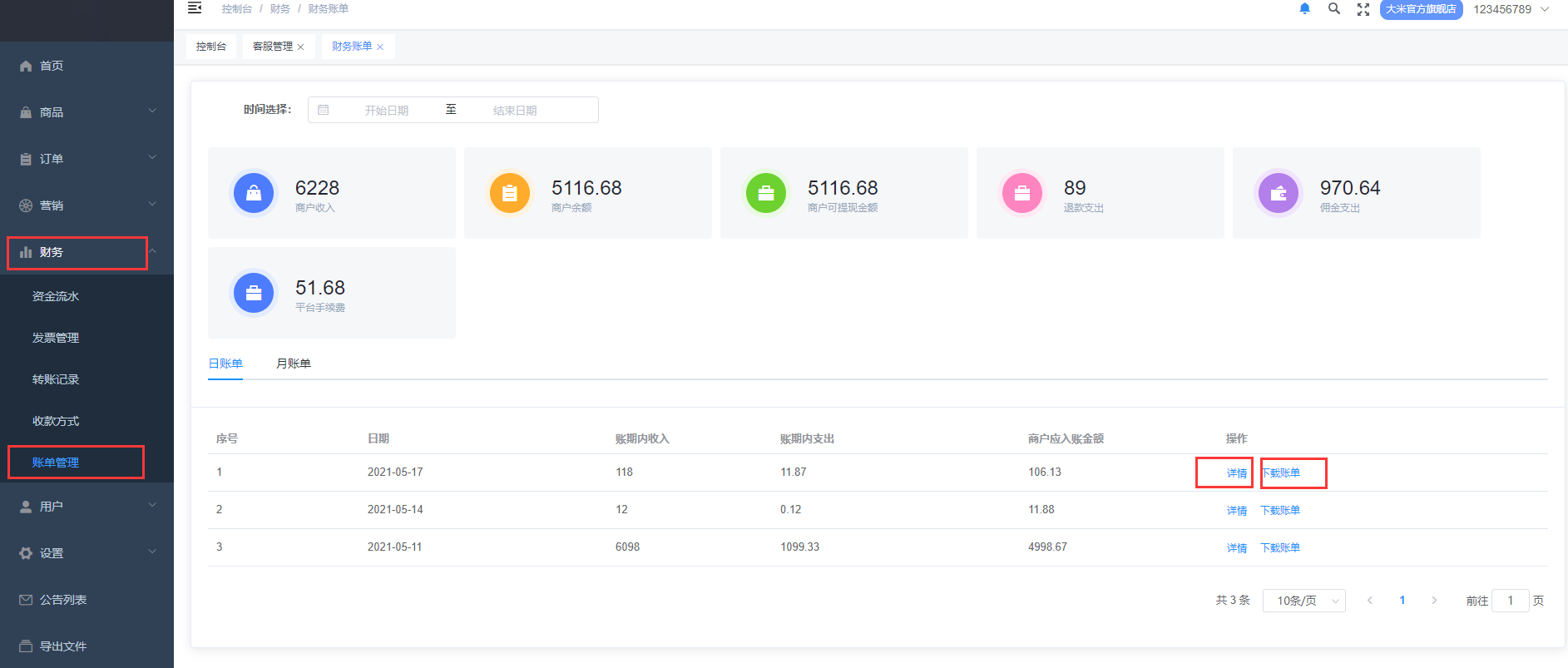
Task: Open the 123456789 account dropdown
Action: tap(1511, 9)
